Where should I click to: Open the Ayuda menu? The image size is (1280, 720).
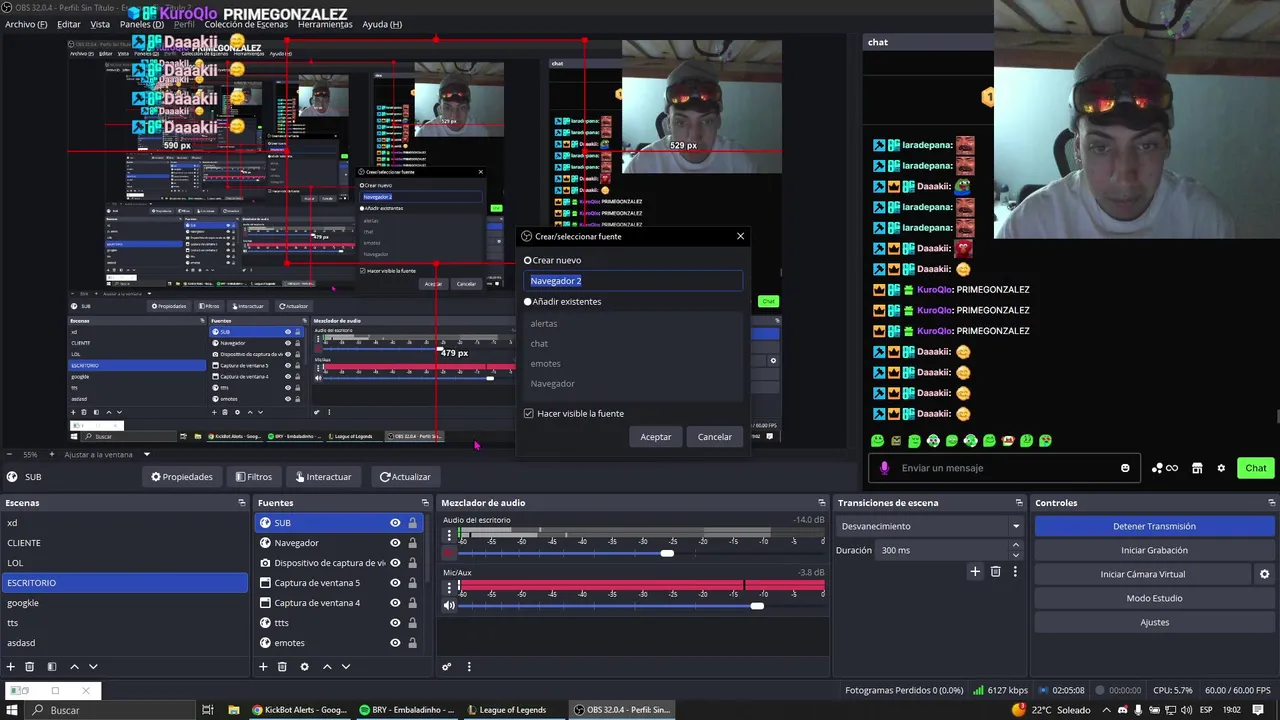[x=382, y=24]
